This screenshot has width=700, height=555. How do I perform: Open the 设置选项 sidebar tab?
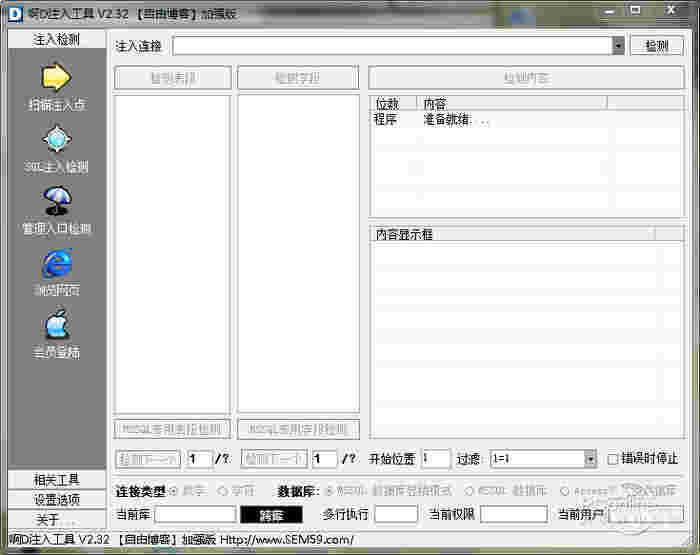[x=57, y=499]
